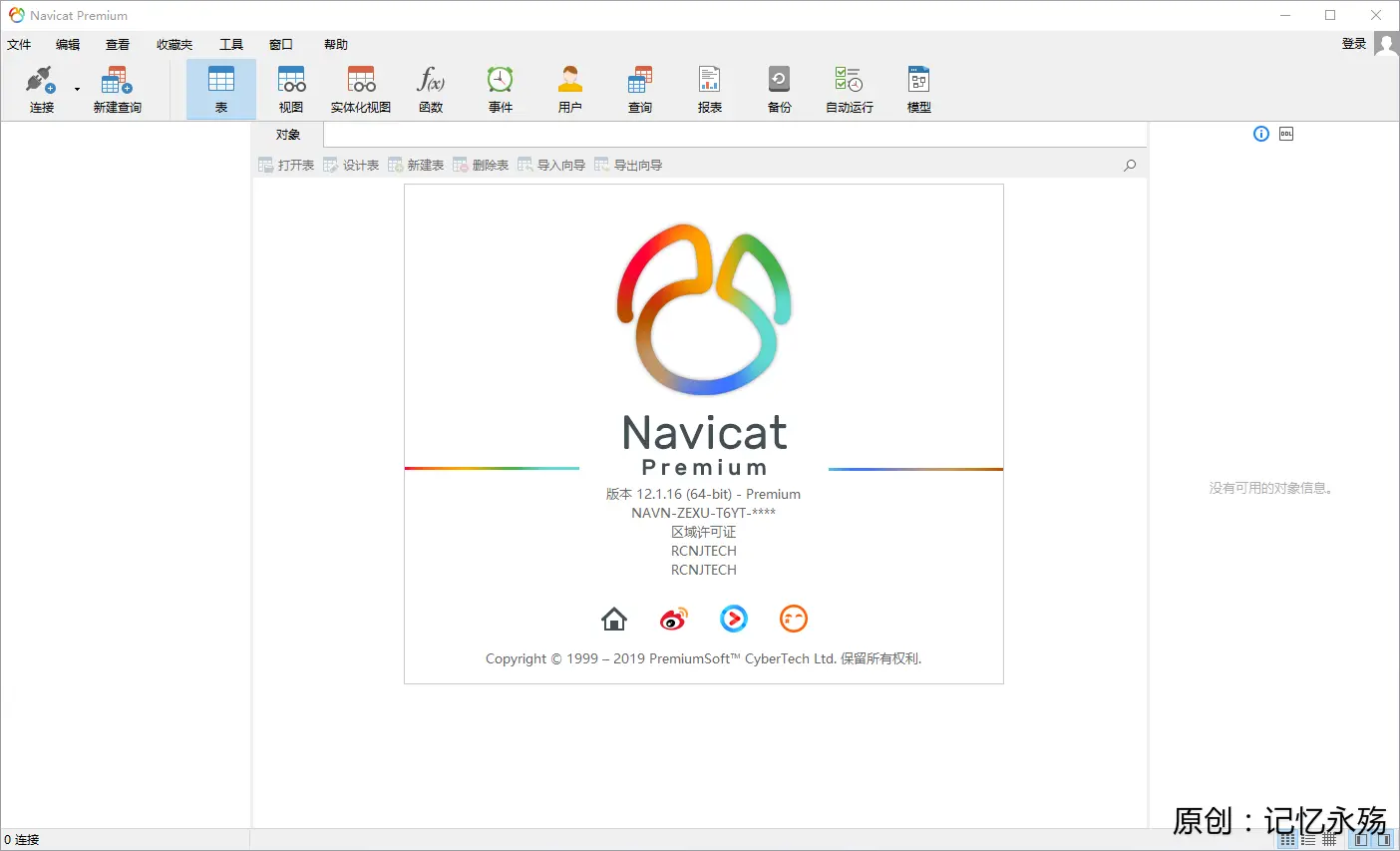Click the 区域许可证 license text
This screenshot has width=1400, height=851.
point(704,532)
